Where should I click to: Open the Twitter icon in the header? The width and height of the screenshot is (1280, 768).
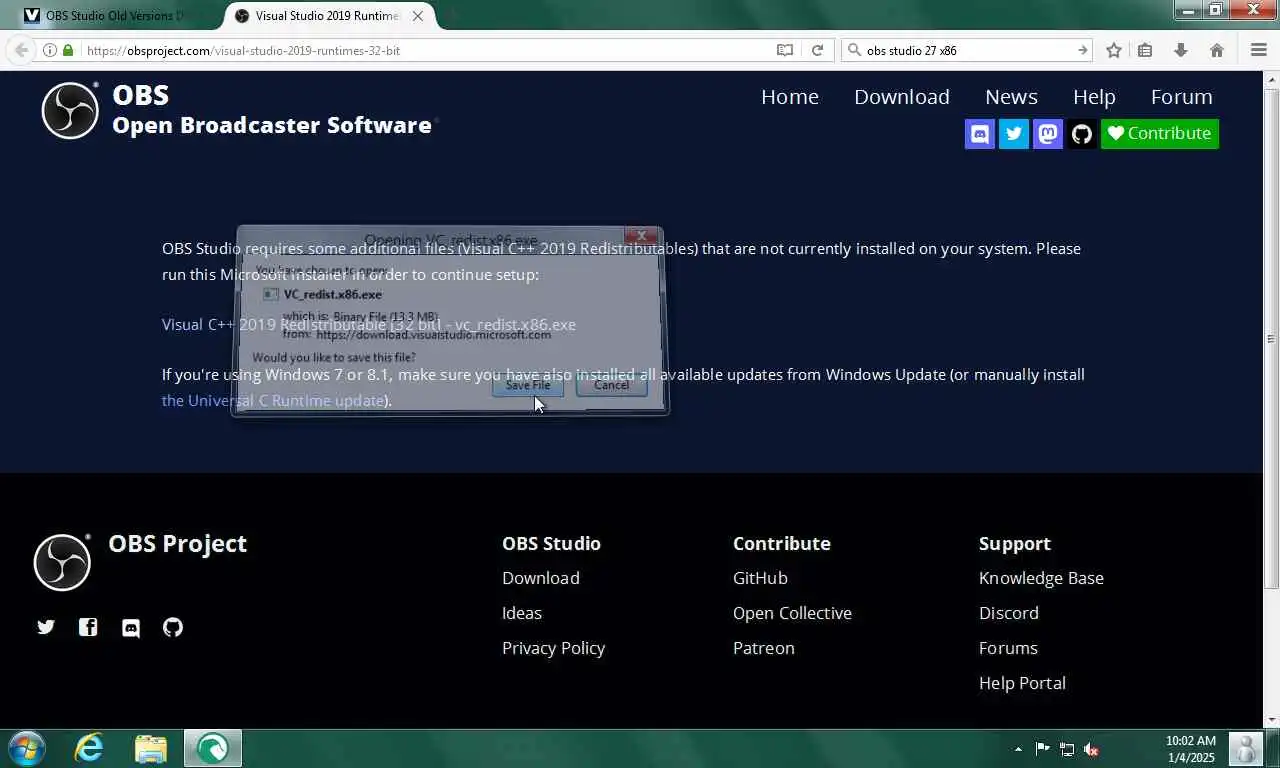(1014, 133)
